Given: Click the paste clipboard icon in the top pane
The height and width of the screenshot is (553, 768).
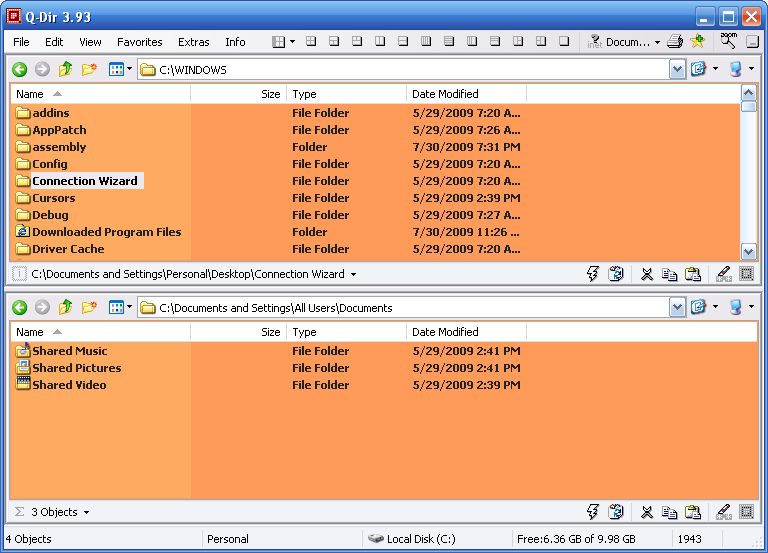Looking at the screenshot, I should pos(693,274).
